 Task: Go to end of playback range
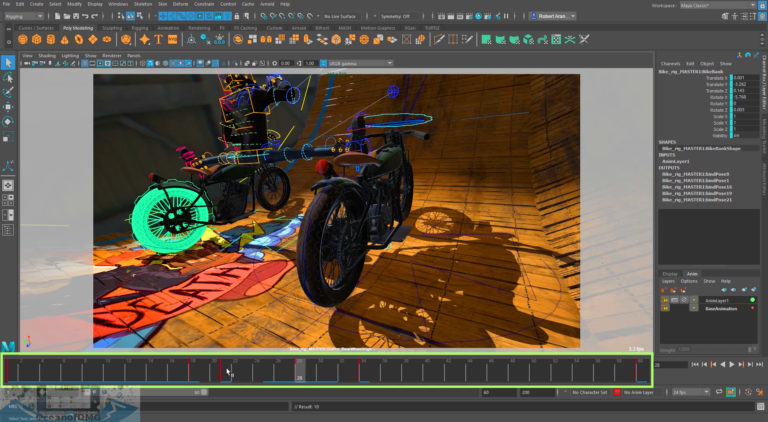tap(760, 364)
